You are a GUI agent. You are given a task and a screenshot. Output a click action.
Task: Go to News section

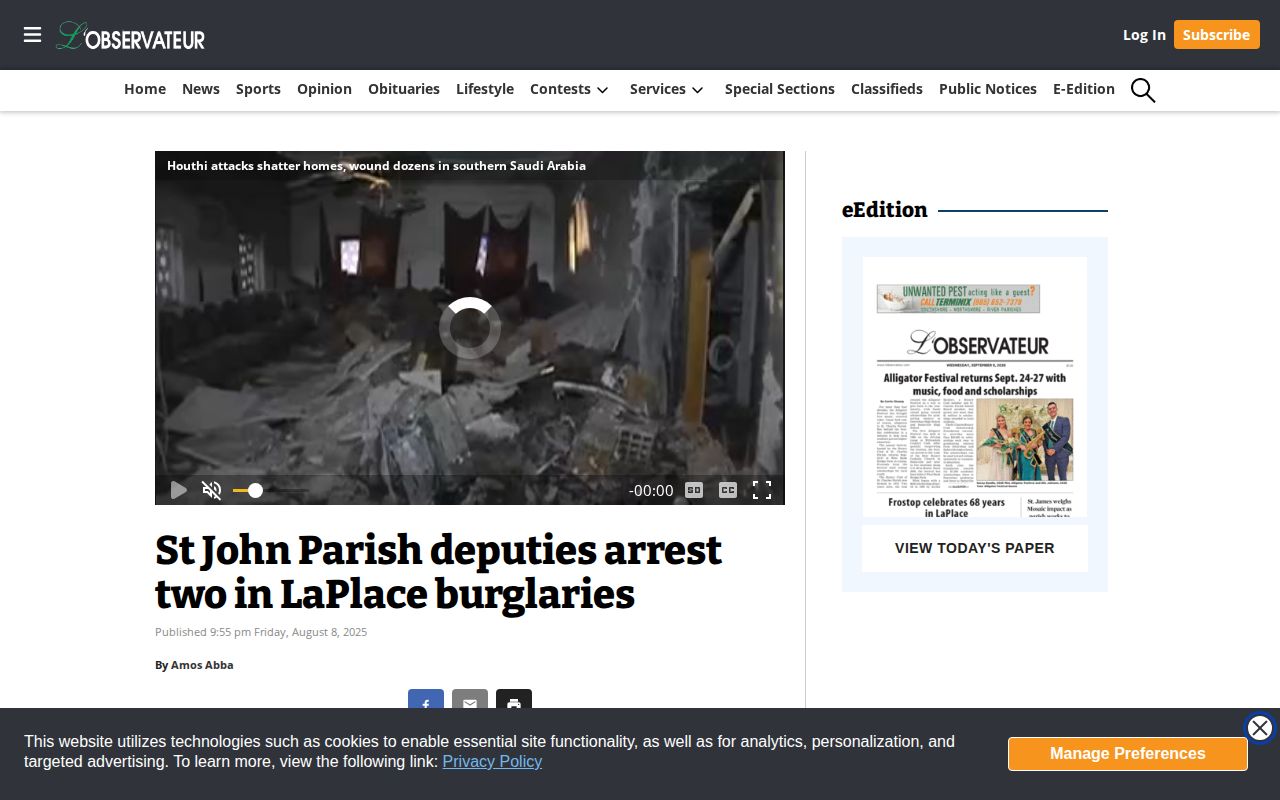201,89
